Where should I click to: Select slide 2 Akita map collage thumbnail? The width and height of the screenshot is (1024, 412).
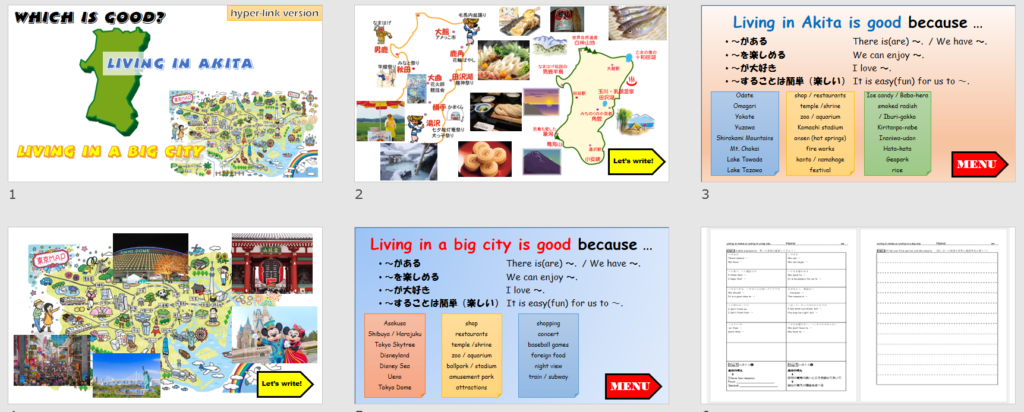coord(511,93)
